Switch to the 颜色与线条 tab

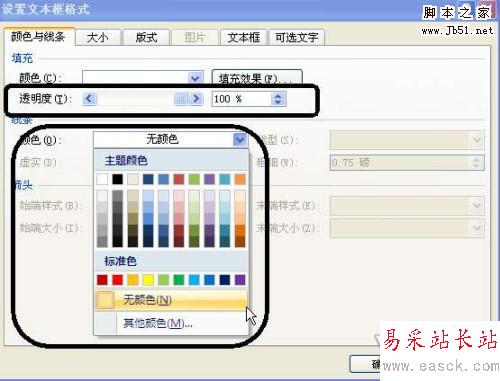coord(39,37)
